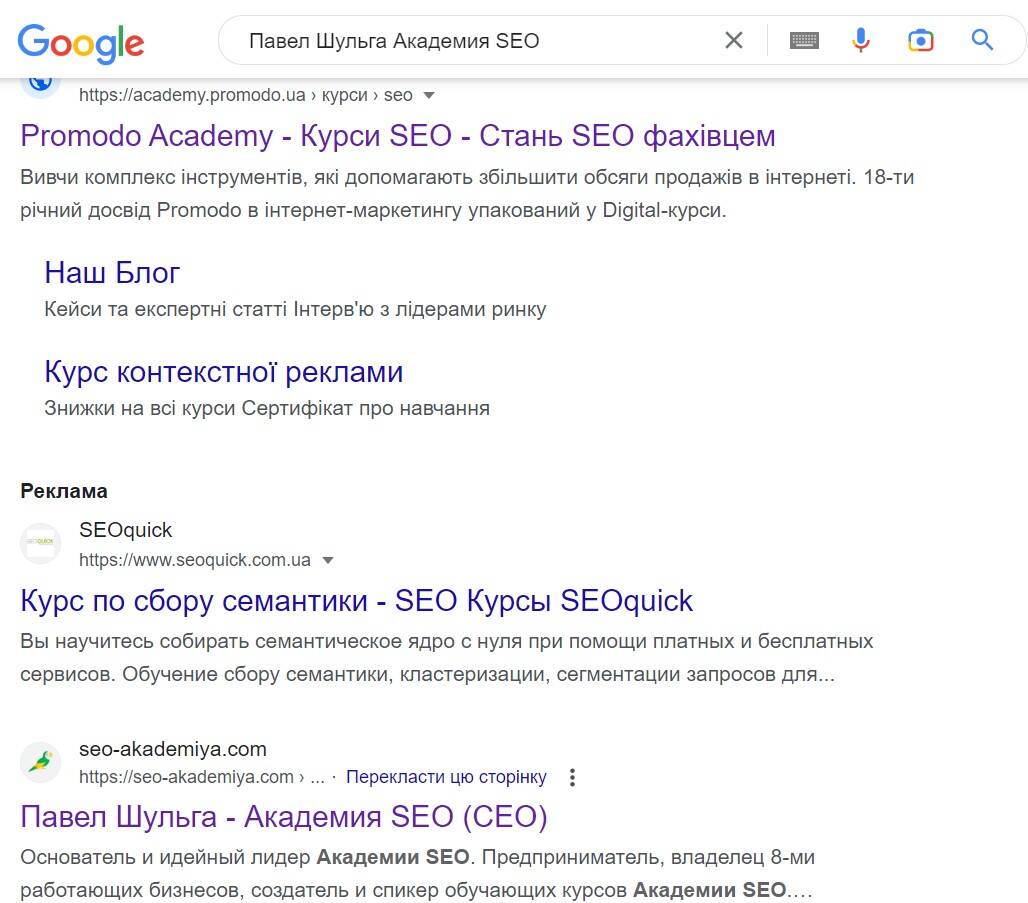The image size is (1028, 903).
Task: Open Павел Шульга - Академия SEO result
Action: click(284, 817)
